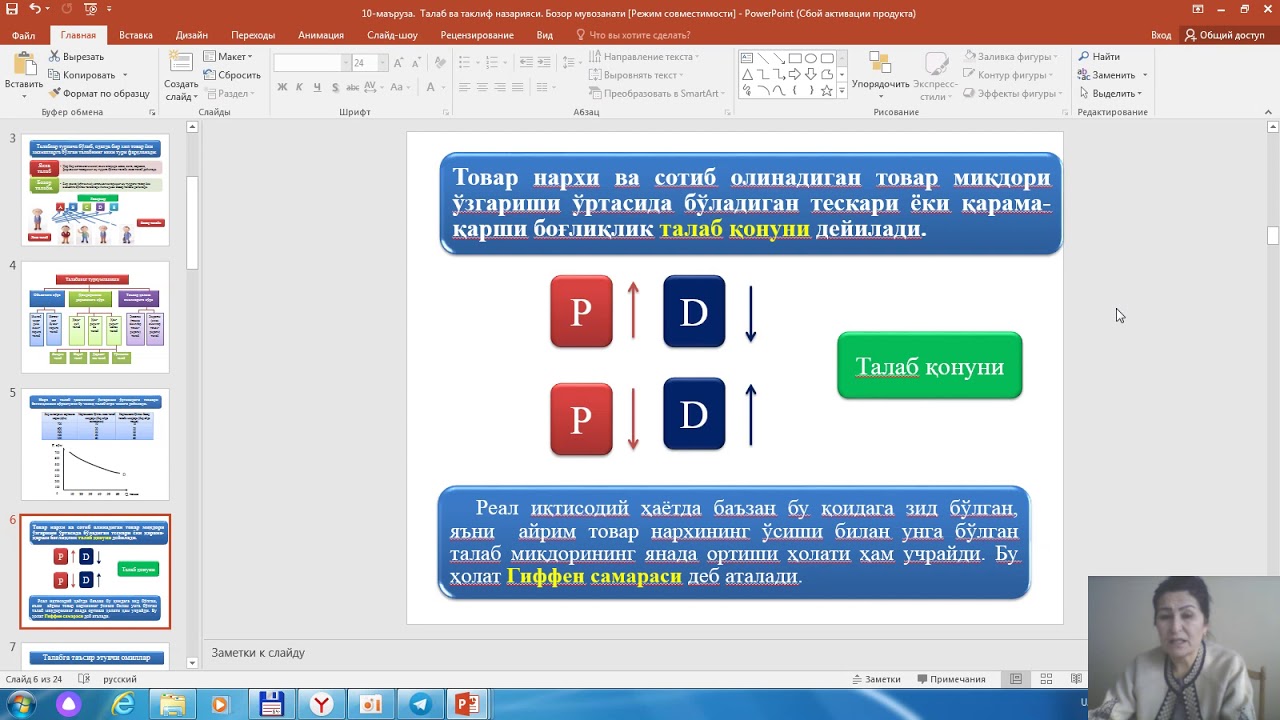Click the Вход sign-in link
Screen dimensions: 1280x720
click(1161, 35)
